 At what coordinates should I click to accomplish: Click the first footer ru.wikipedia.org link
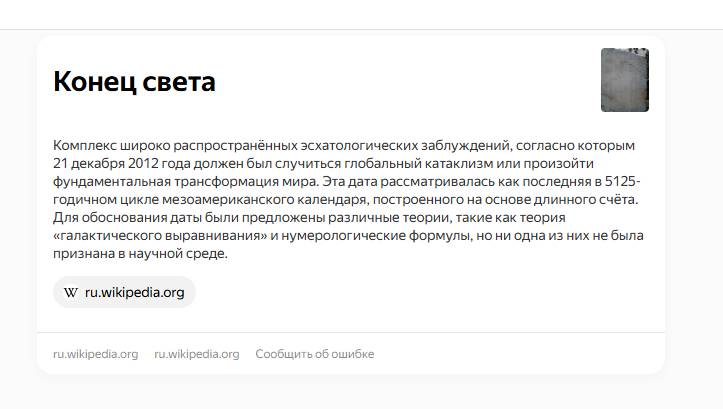[95, 354]
